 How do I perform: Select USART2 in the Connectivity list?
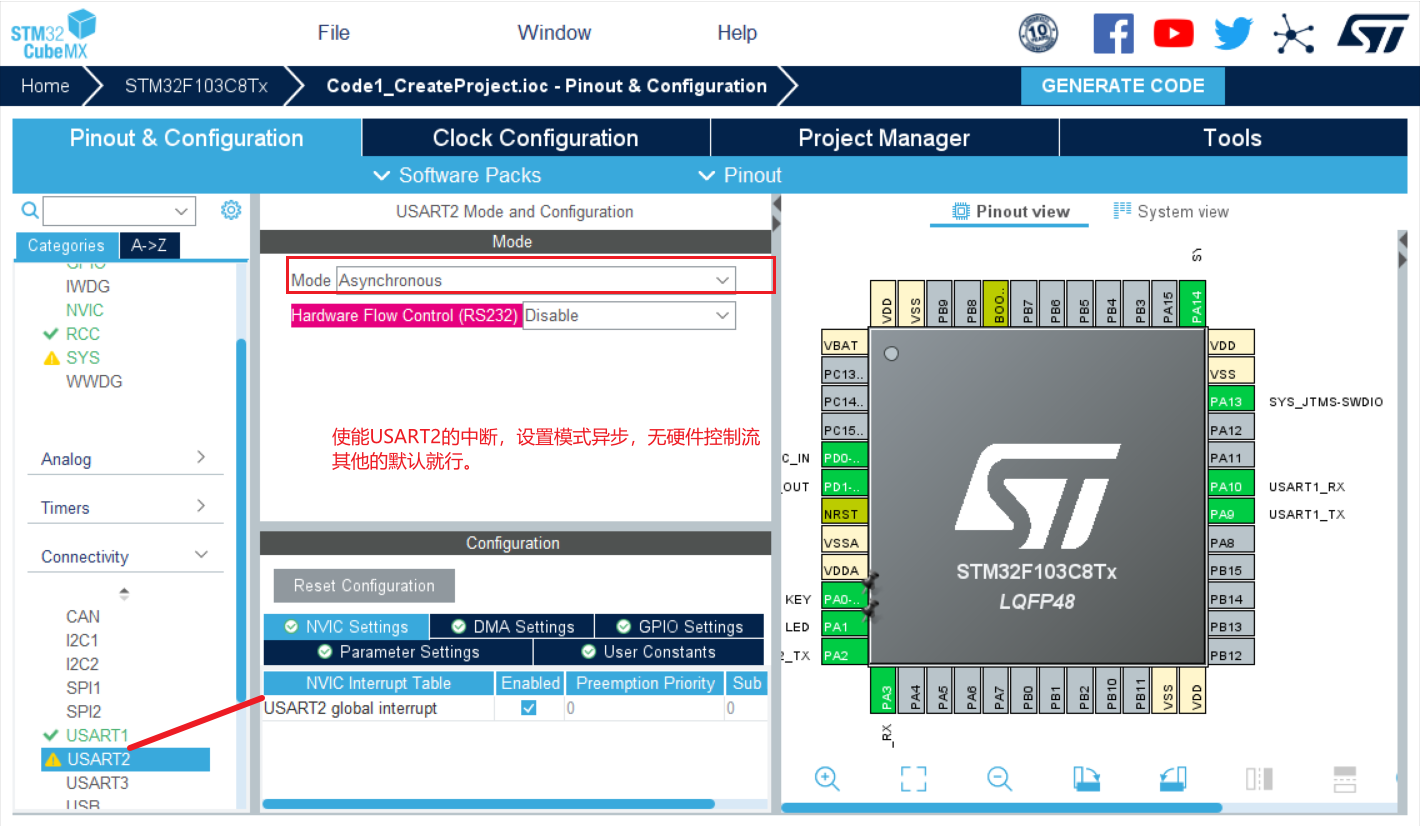click(x=126, y=759)
